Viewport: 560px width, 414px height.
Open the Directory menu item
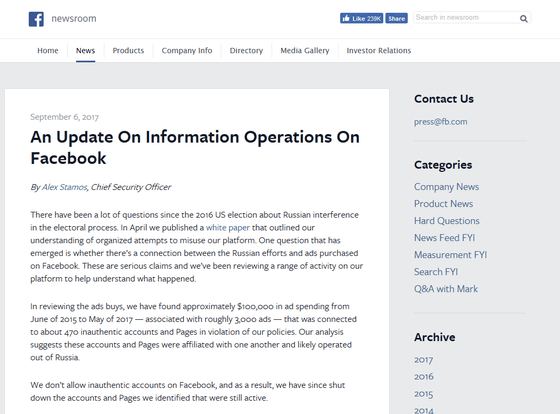click(246, 50)
